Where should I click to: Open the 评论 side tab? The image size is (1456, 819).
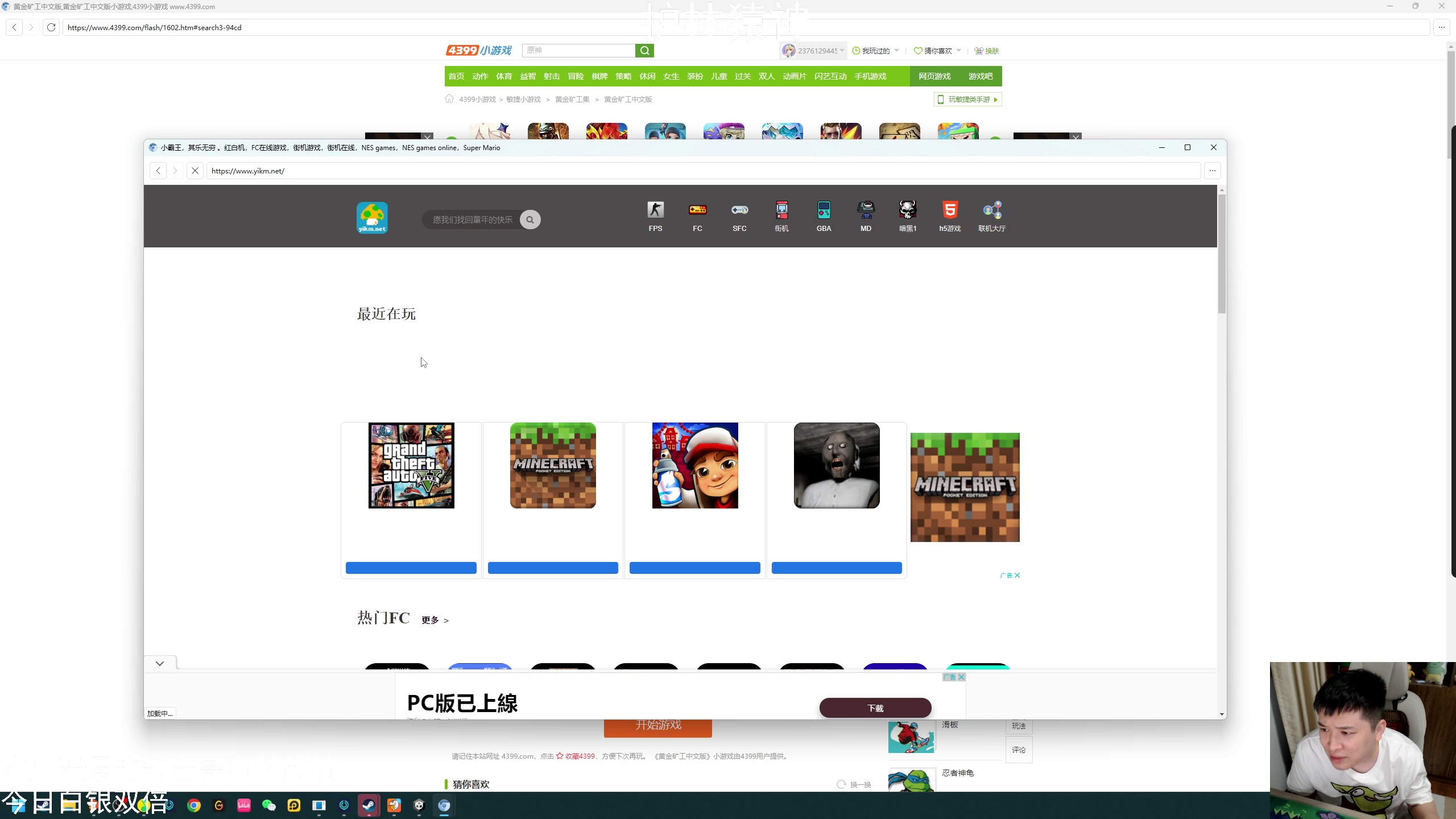tap(1019, 750)
